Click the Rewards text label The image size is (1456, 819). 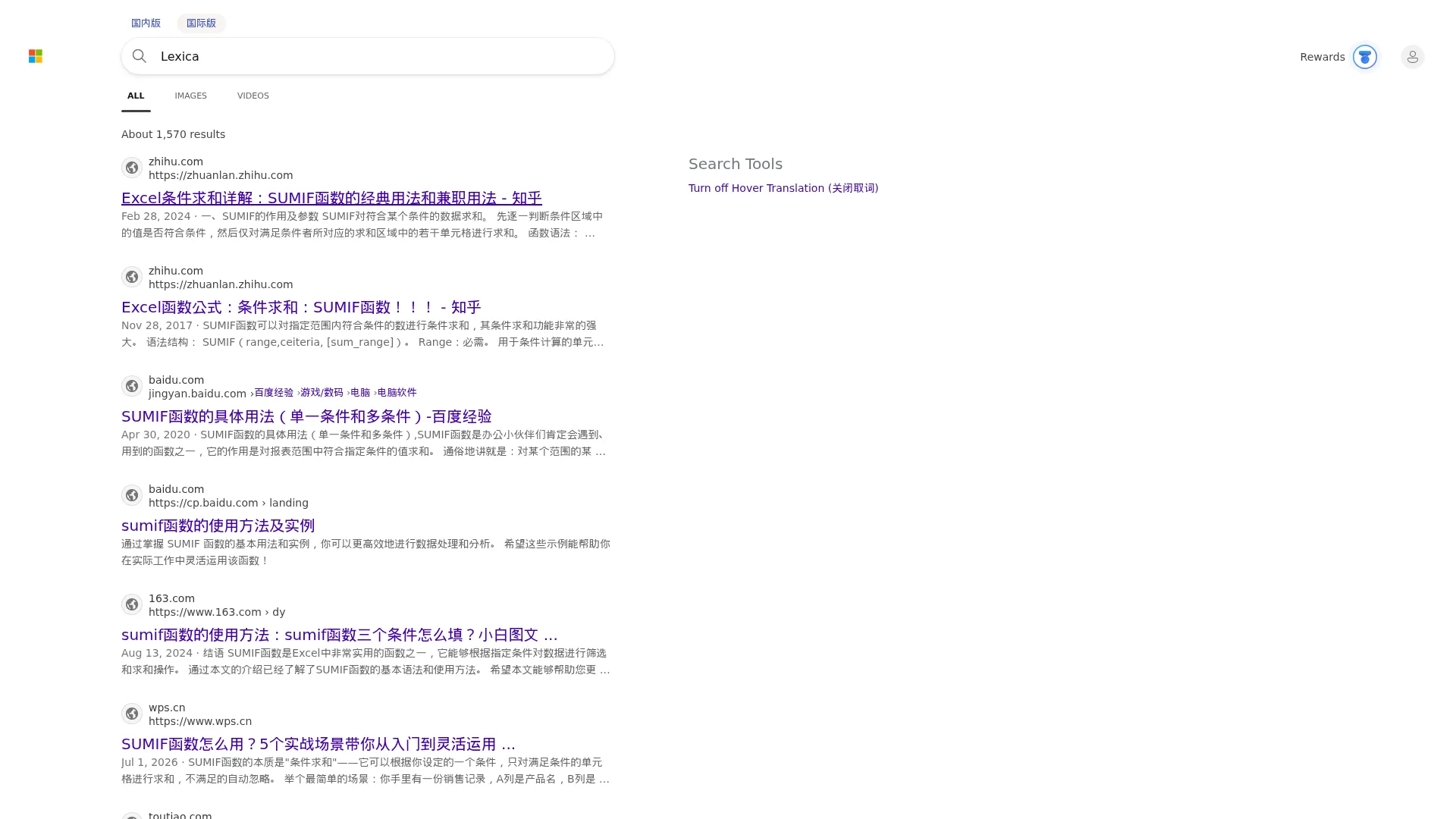coord(1322,57)
